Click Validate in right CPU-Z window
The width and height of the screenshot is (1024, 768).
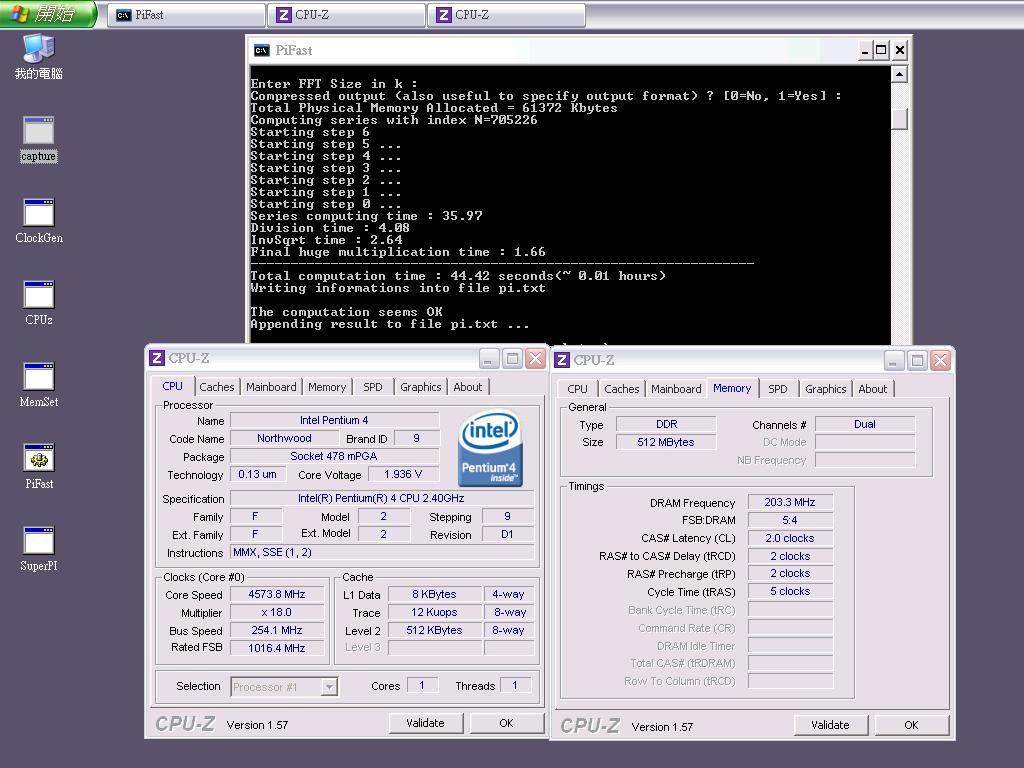pos(830,725)
